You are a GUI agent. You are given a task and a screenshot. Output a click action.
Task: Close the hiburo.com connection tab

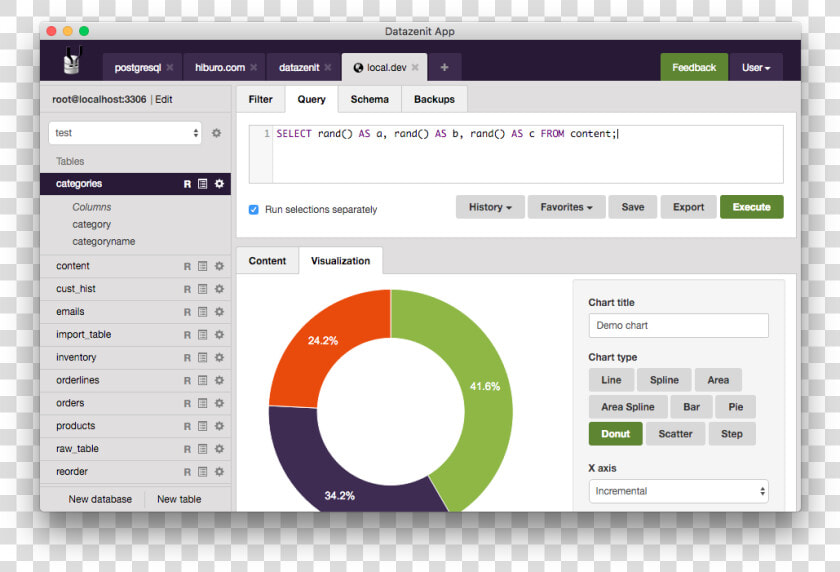click(253, 67)
